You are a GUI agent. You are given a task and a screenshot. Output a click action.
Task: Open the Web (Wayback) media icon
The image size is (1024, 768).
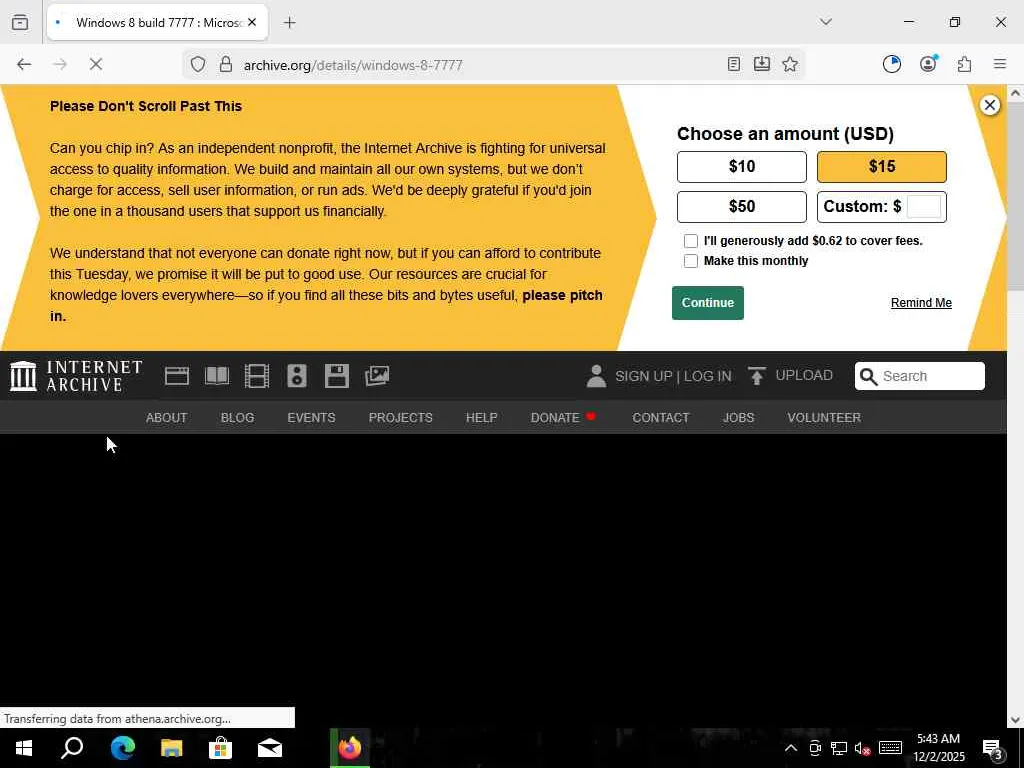click(x=177, y=376)
